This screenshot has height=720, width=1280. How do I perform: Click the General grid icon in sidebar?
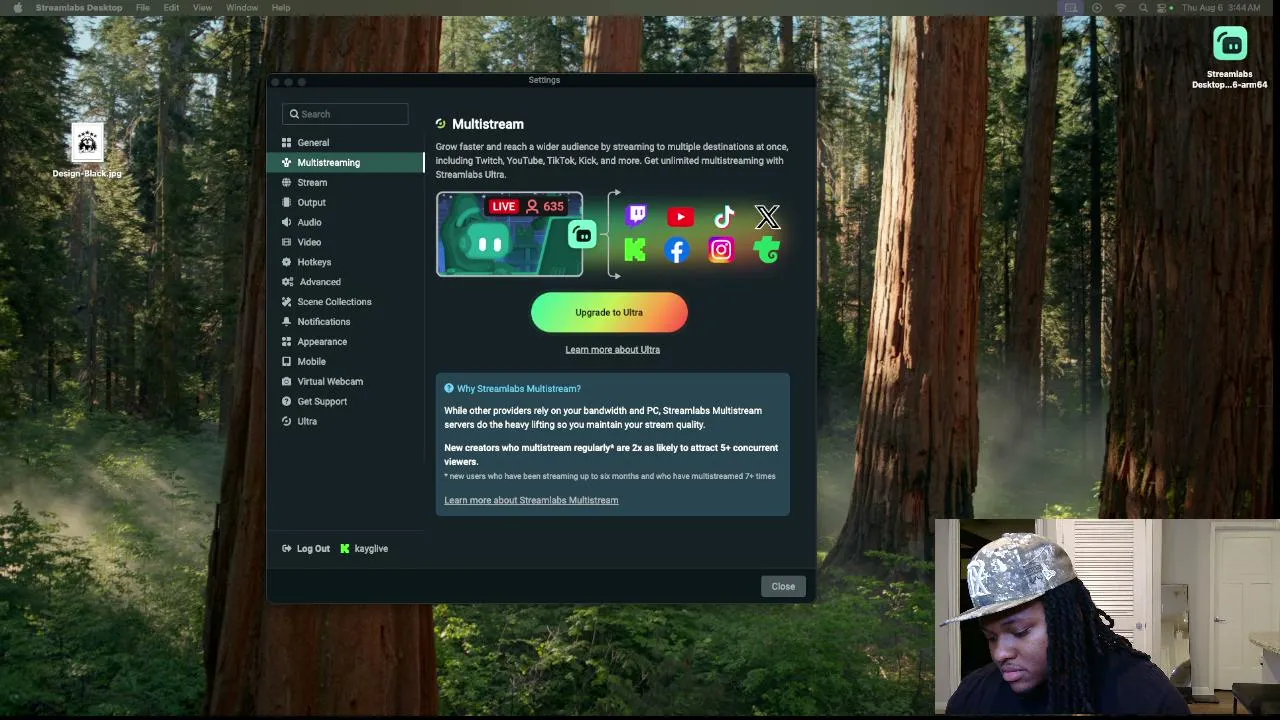(x=287, y=143)
